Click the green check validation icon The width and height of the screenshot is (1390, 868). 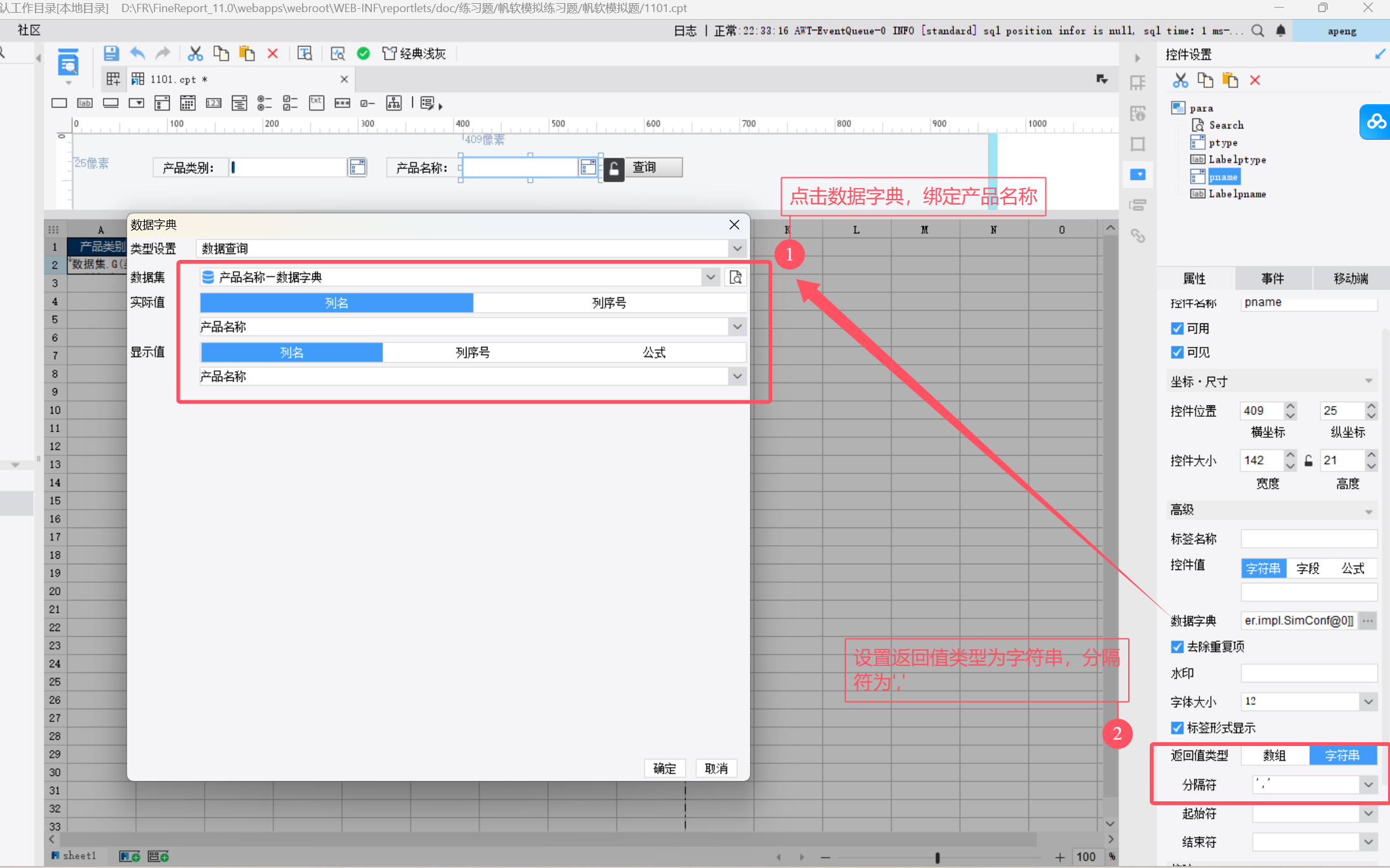(364, 53)
